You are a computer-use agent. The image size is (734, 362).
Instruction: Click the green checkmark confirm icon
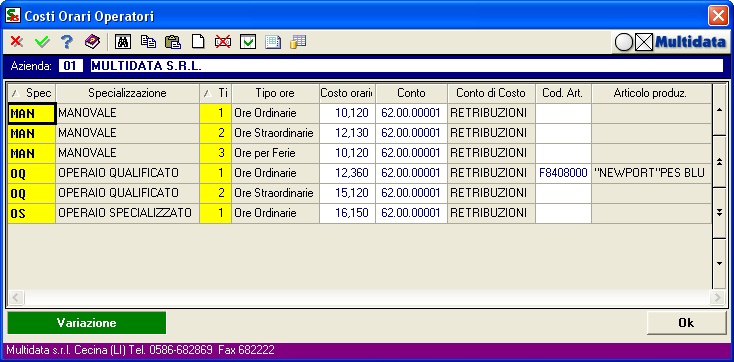(42, 42)
